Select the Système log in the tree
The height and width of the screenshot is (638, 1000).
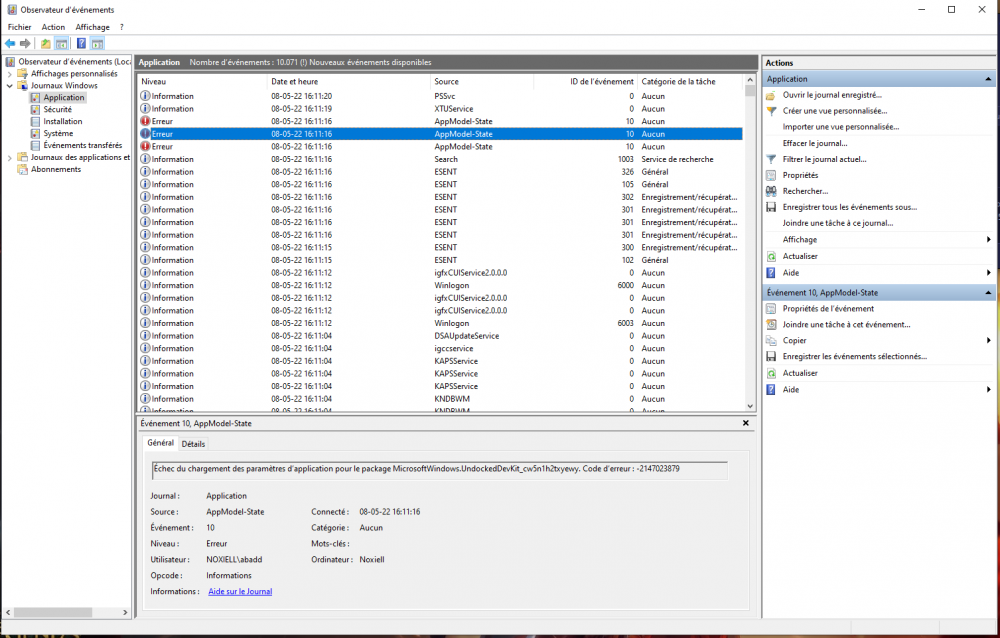pyautogui.click(x=58, y=133)
